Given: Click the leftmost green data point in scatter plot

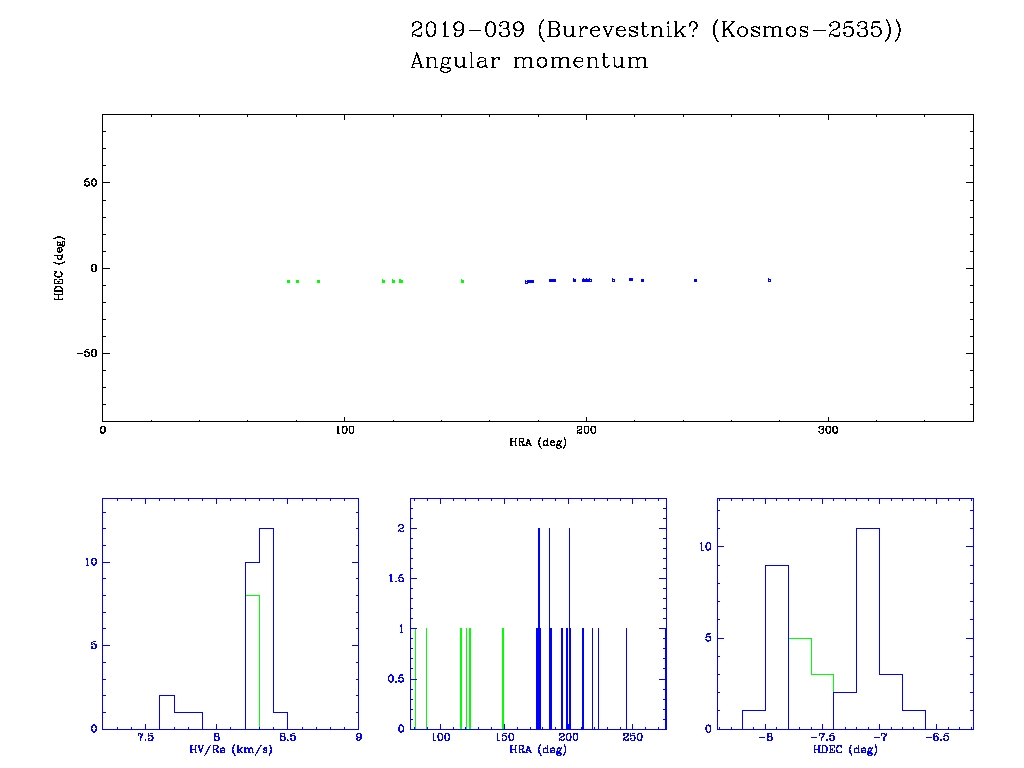Looking at the screenshot, I should pos(288,281).
